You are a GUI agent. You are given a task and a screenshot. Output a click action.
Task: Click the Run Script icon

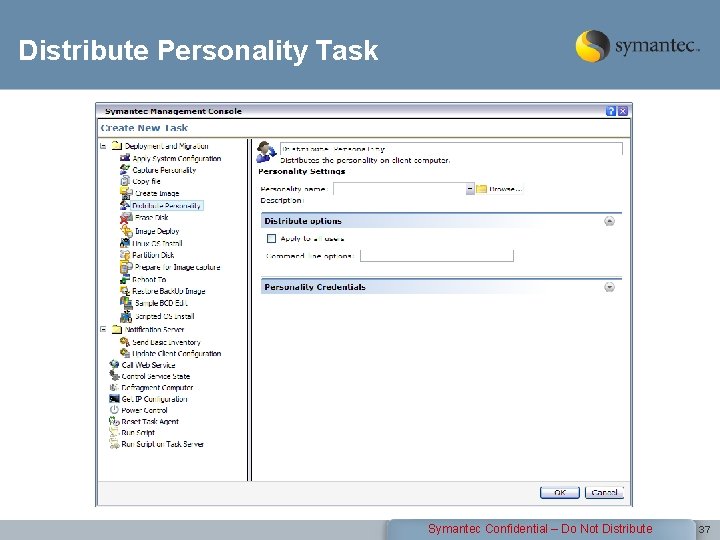coord(114,432)
